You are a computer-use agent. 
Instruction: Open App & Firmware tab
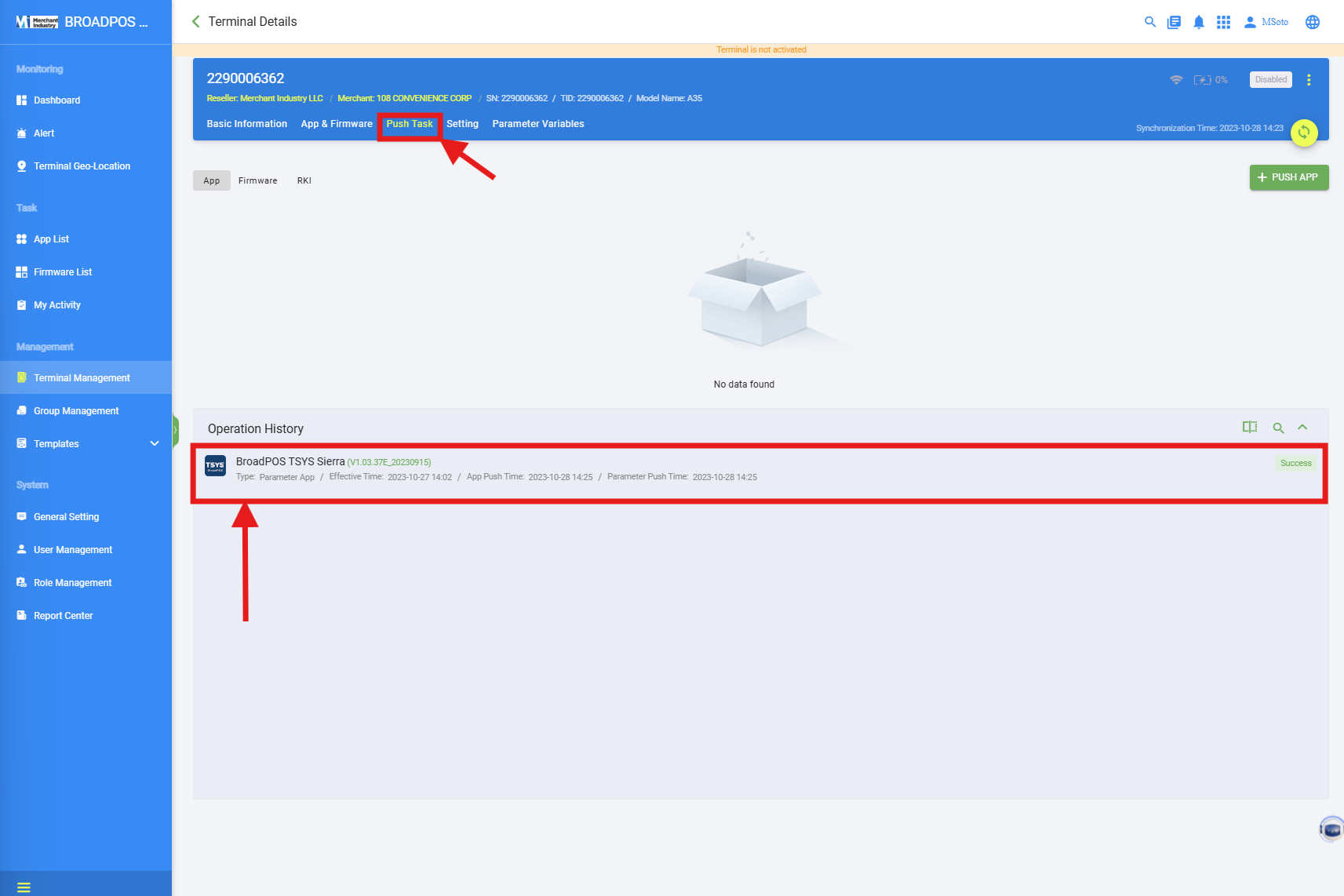click(x=337, y=124)
